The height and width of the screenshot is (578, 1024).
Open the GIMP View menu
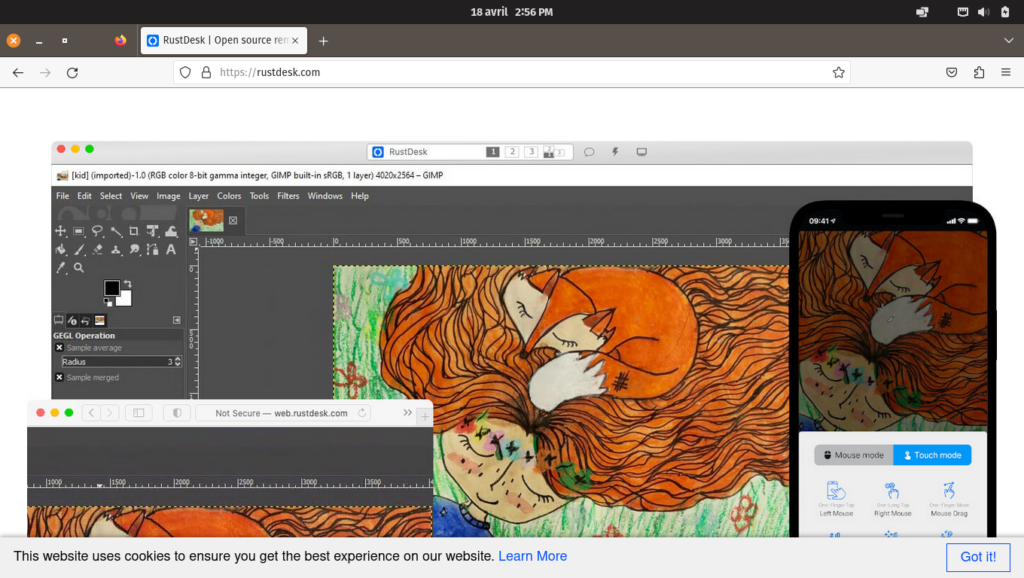139,196
